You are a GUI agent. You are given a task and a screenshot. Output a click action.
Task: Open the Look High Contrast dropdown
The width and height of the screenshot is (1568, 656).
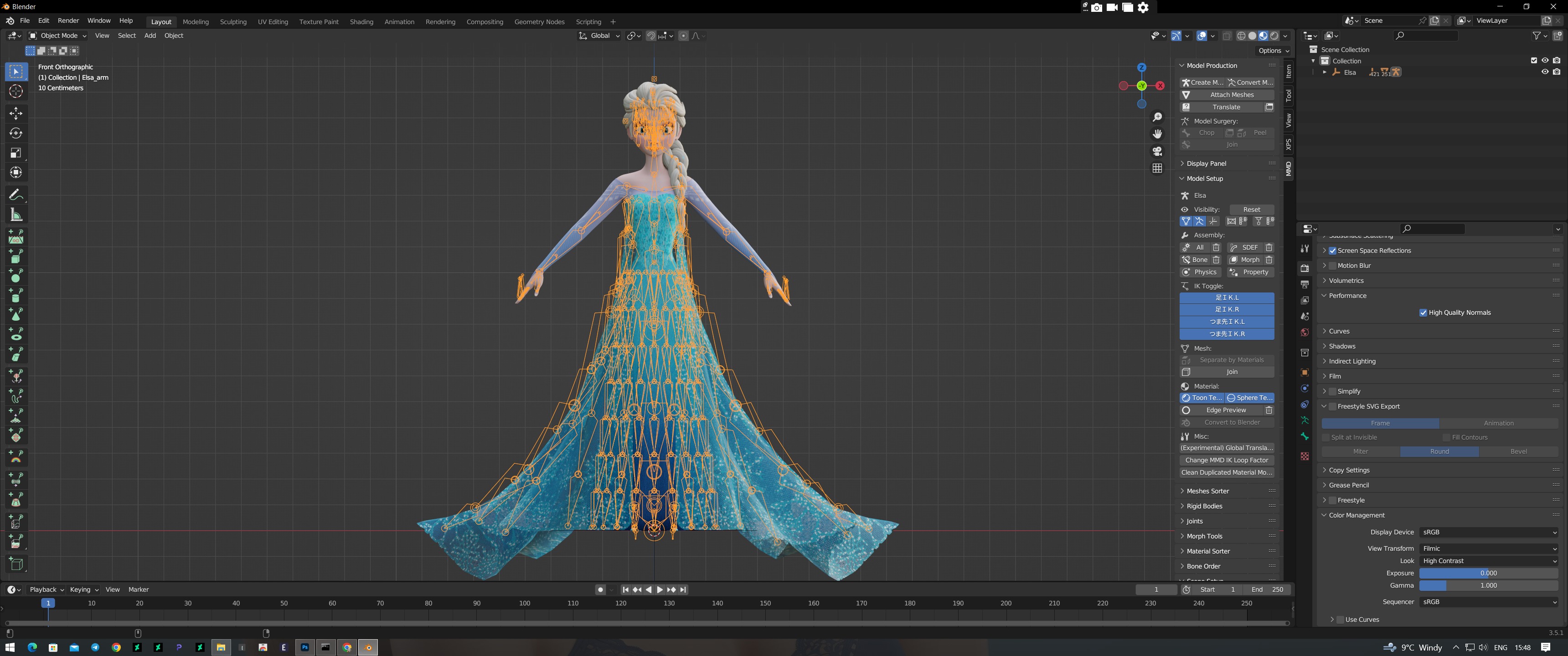click(1489, 561)
